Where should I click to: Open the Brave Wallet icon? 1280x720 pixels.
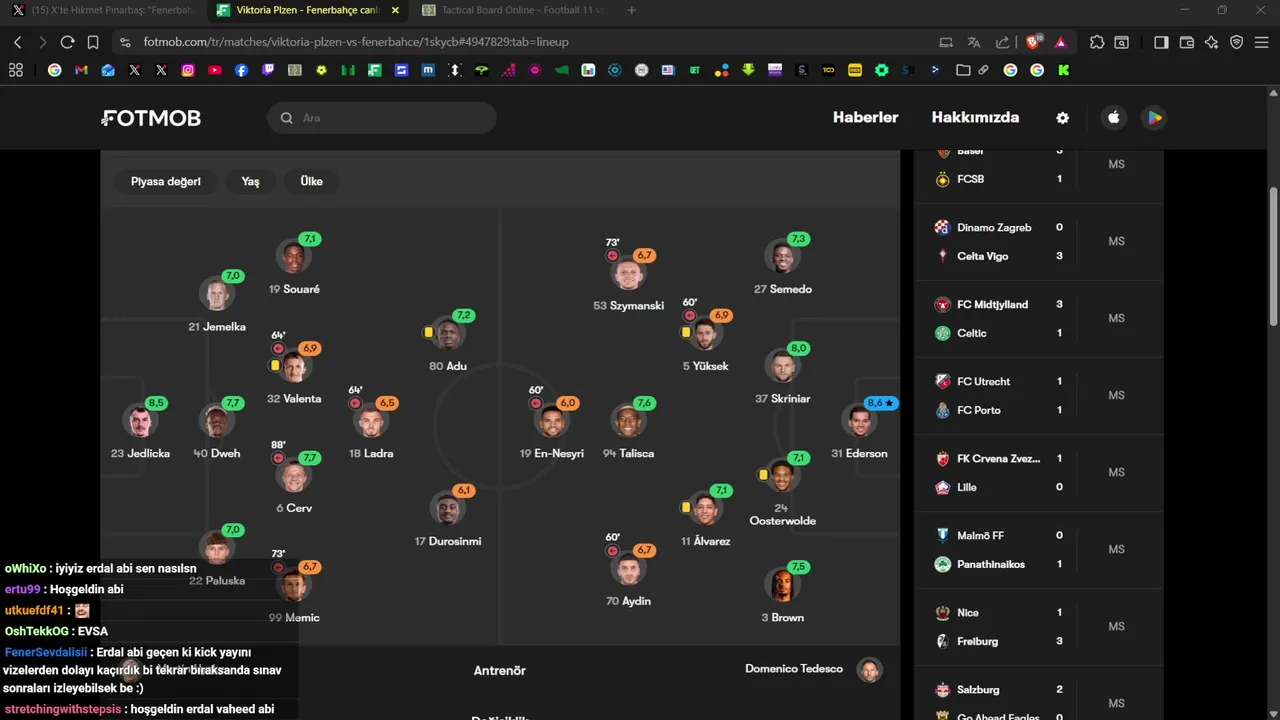pos(1187,42)
